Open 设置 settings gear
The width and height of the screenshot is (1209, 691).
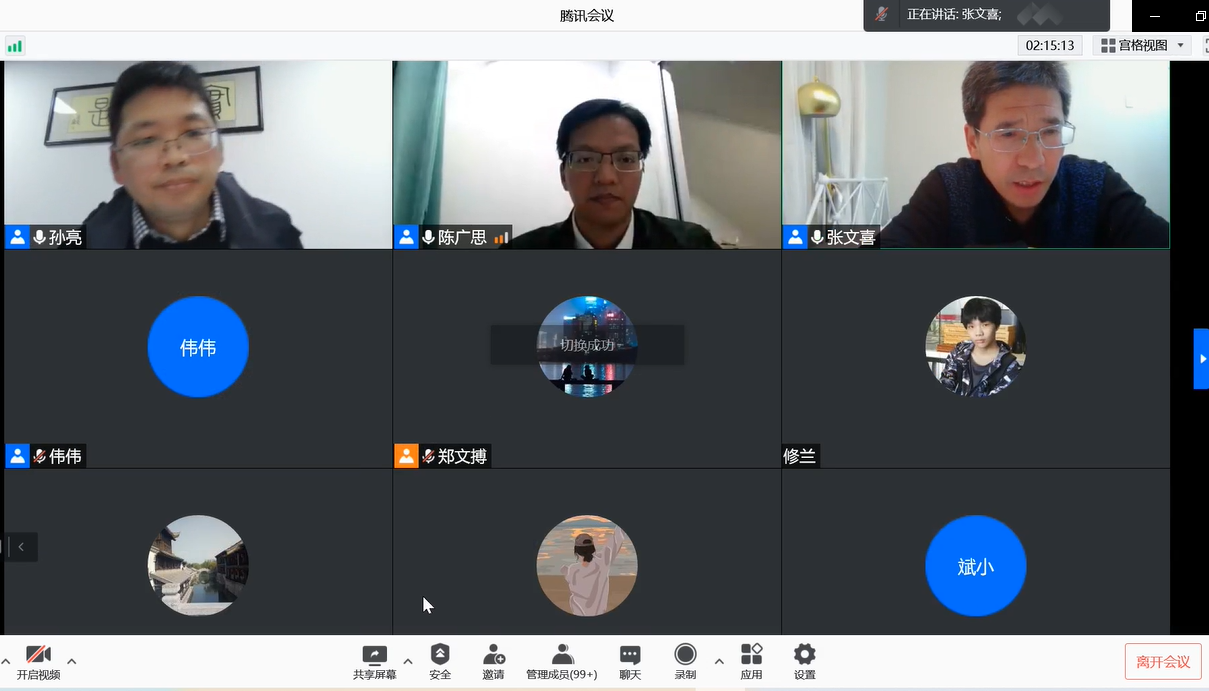coord(804,661)
